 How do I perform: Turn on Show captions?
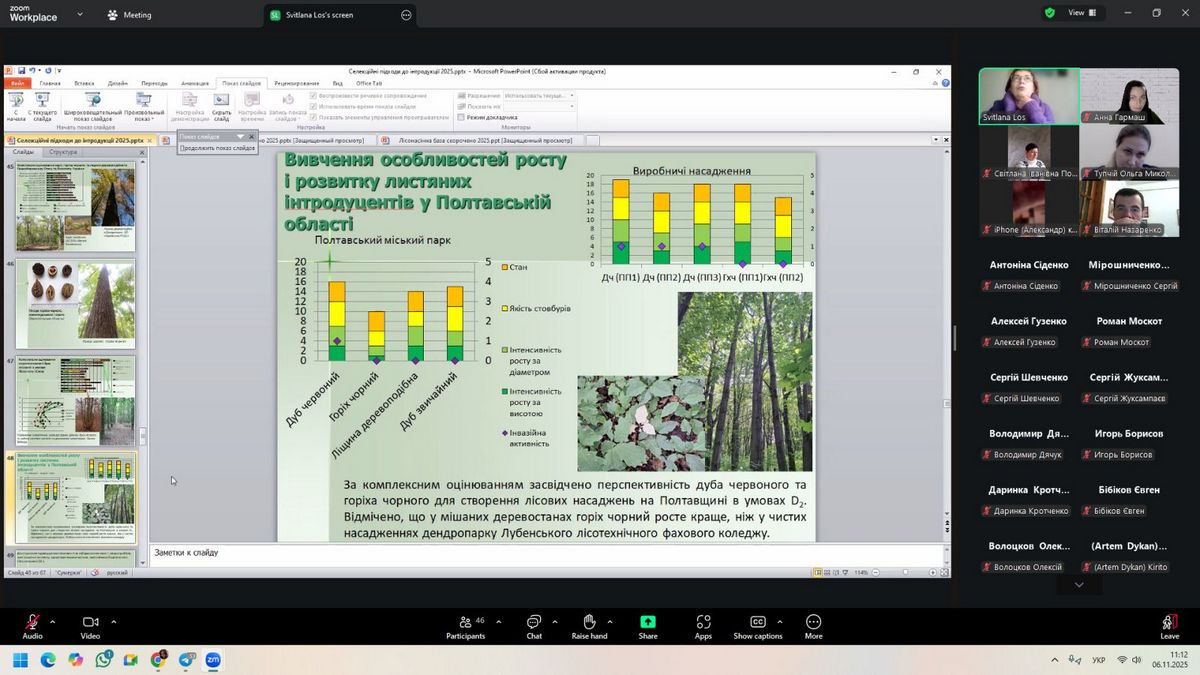tap(757, 623)
